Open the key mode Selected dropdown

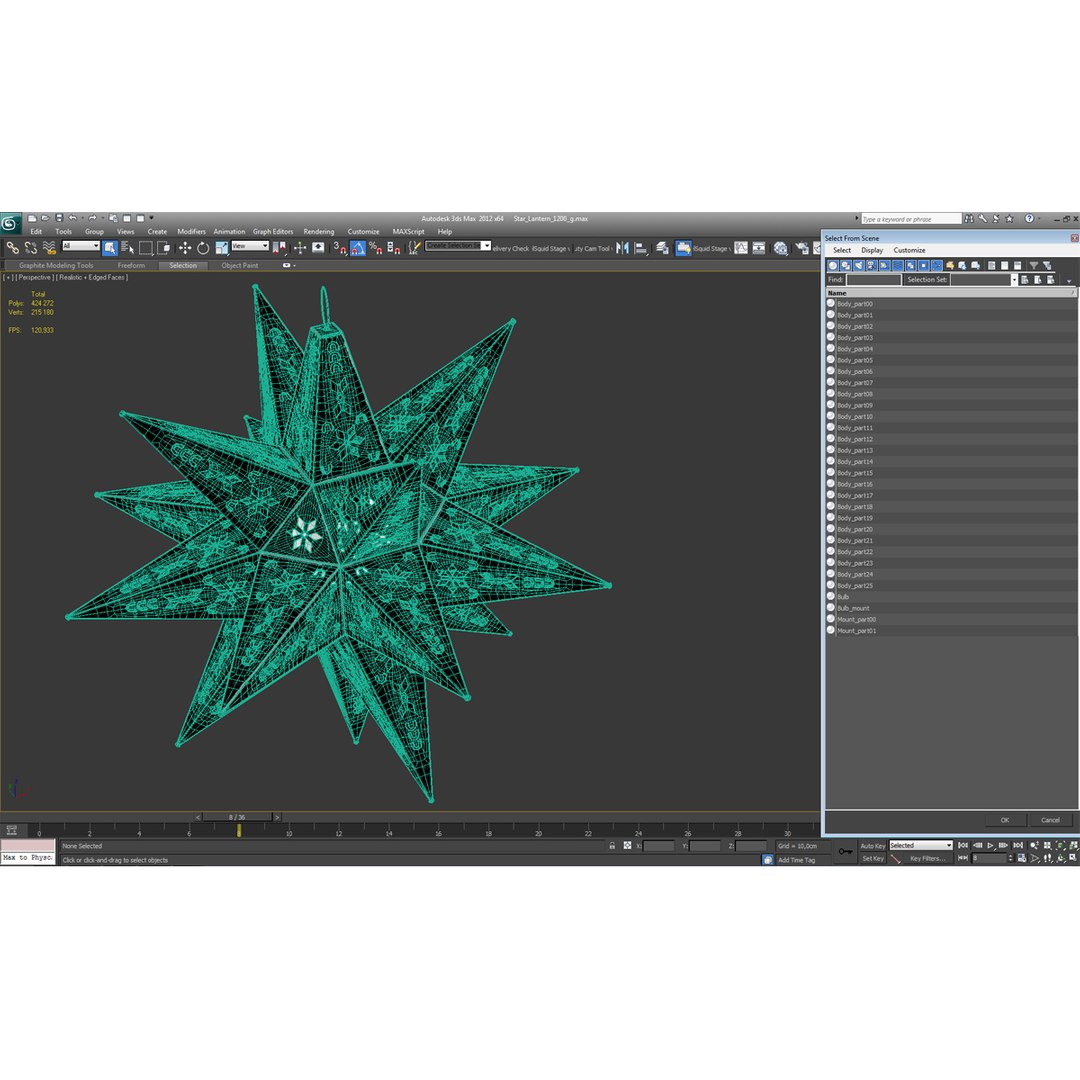[x=920, y=845]
